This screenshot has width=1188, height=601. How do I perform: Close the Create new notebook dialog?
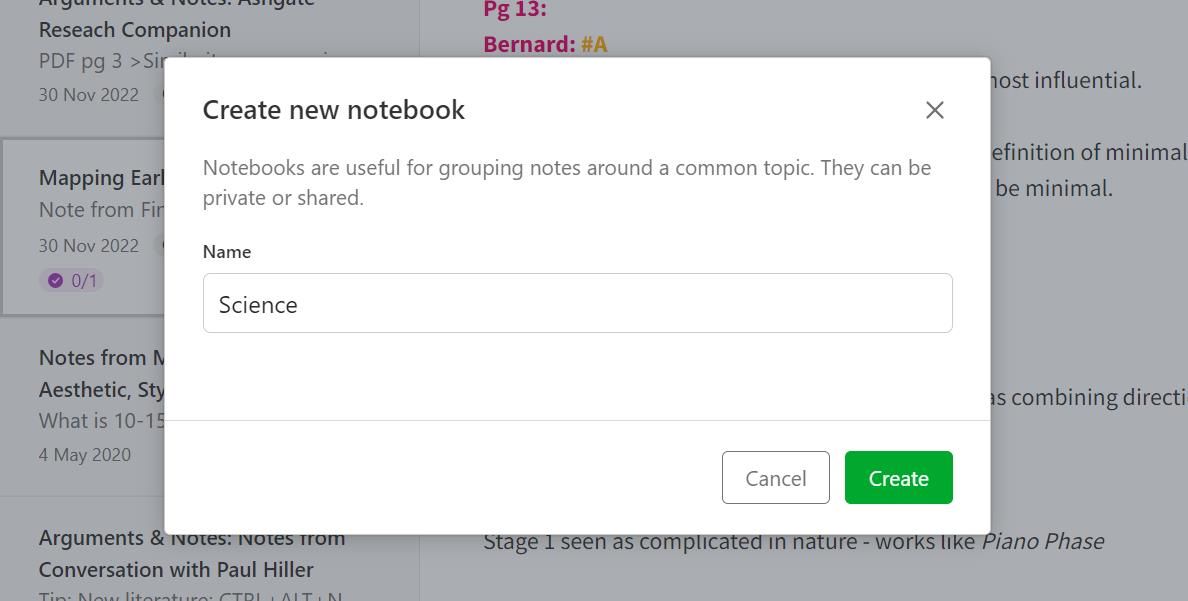pyautogui.click(x=934, y=110)
